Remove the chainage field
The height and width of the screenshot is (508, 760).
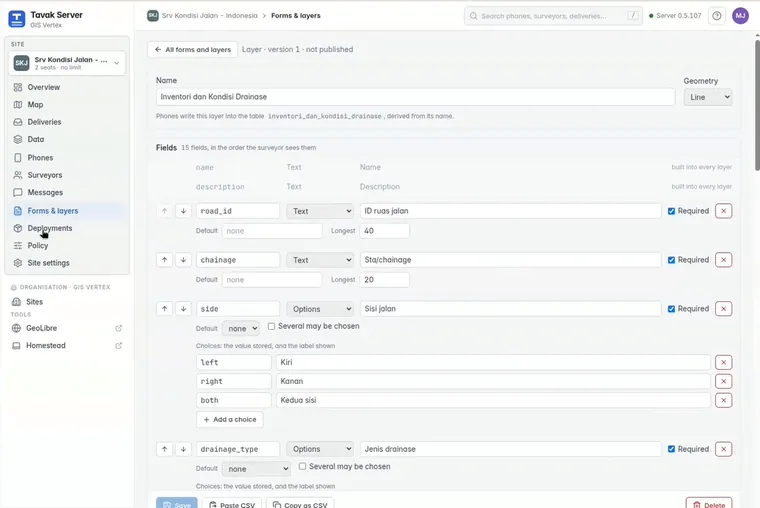click(724, 260)
